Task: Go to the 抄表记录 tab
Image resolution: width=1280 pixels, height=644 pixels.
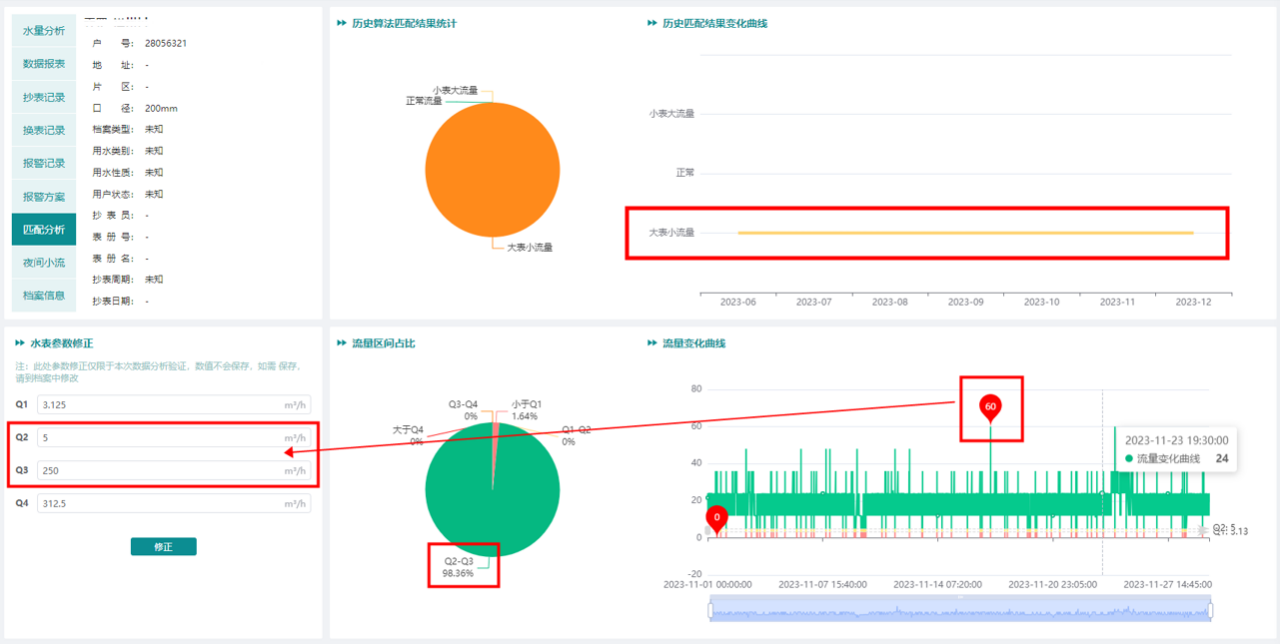Action: [x=44, y=97]
